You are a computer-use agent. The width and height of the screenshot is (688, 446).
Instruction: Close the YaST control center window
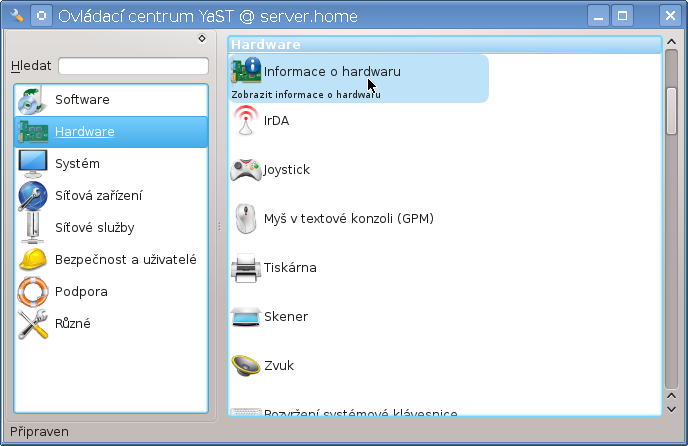point(670,16)
